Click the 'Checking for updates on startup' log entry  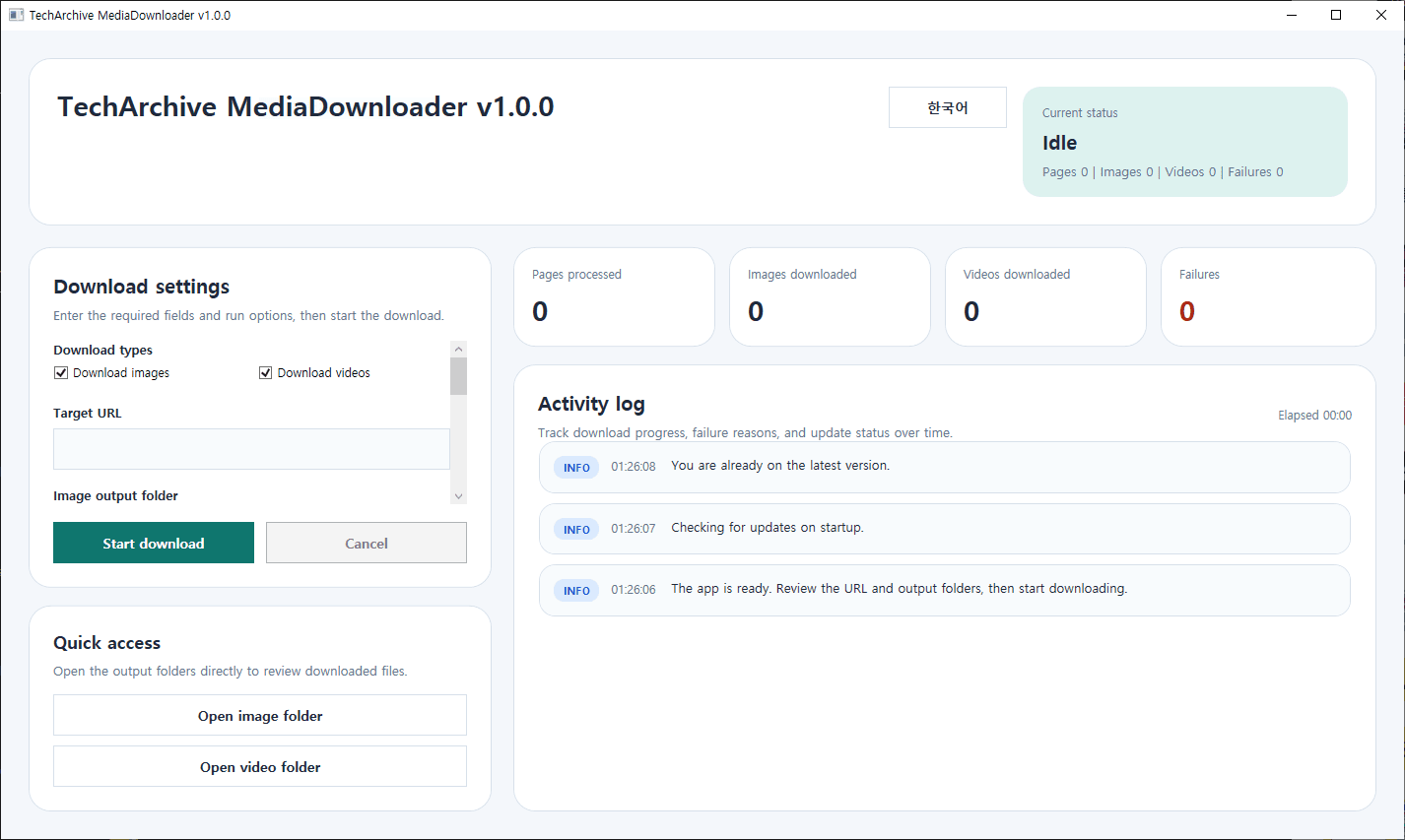tap(944, 529)
